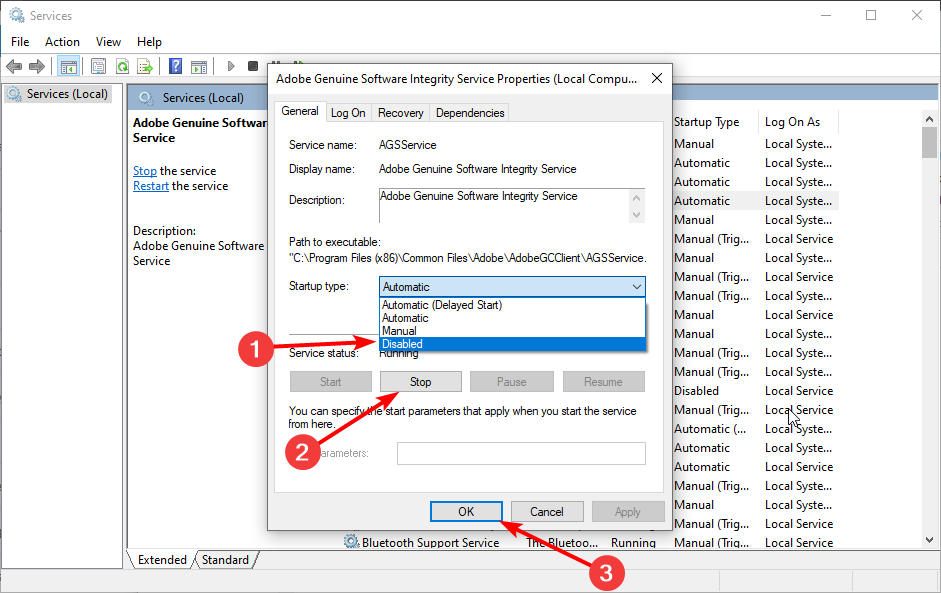Click the services list scrollbar thumb
Viewport: 941px width, 593px height.
tap(929, 143)
